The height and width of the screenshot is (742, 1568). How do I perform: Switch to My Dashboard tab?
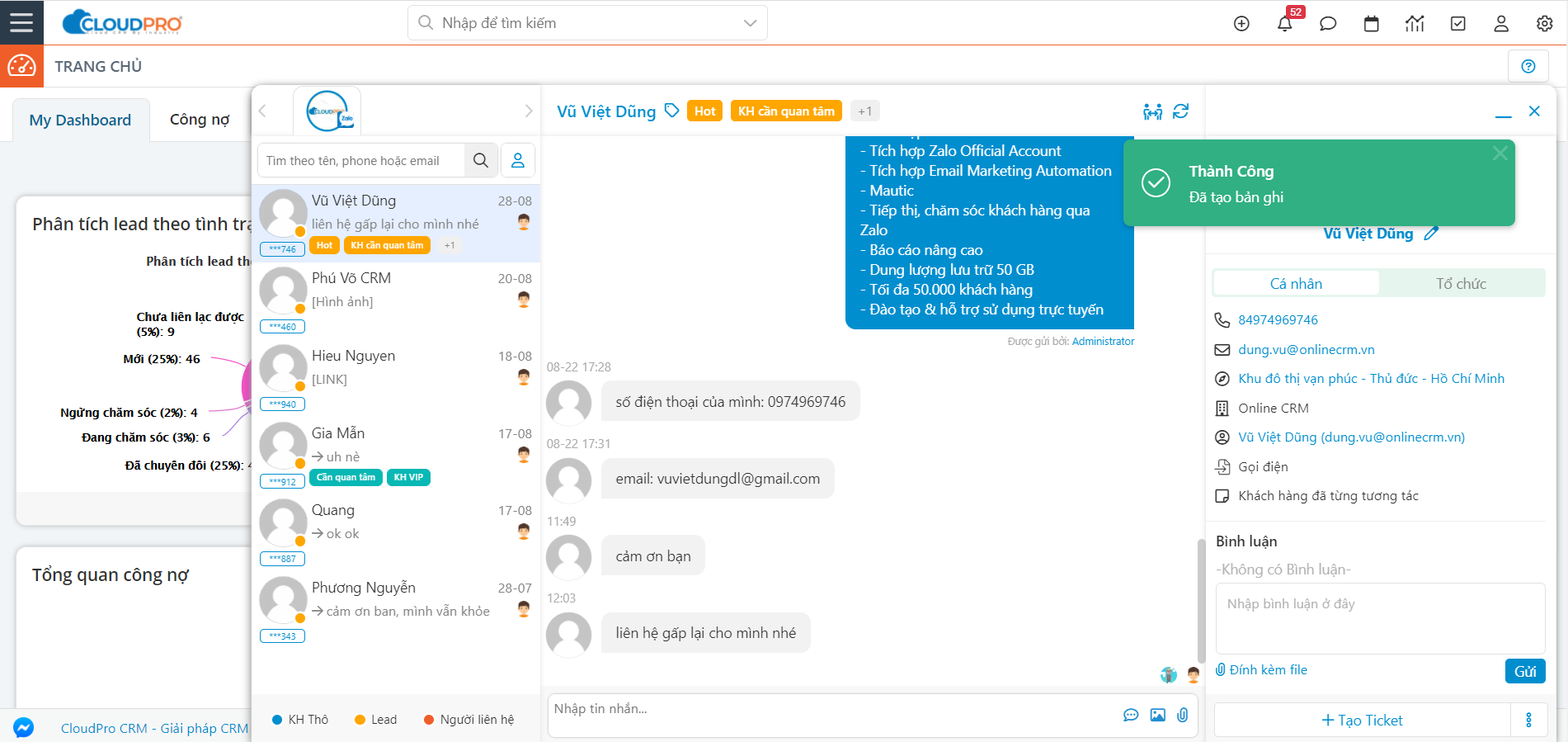[x=80, y=120]
